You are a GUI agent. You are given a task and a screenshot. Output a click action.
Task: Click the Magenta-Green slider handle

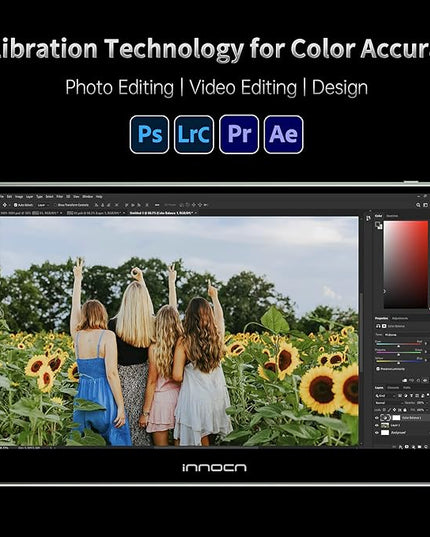(399, 354)
